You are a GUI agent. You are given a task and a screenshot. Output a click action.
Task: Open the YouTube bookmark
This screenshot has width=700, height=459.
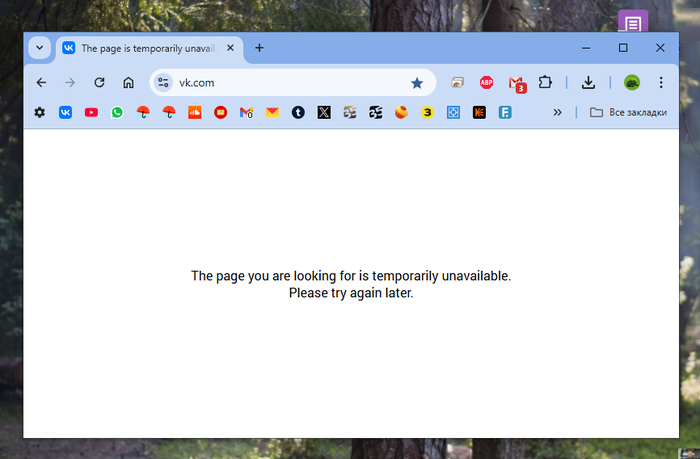(x=91, y=113)
